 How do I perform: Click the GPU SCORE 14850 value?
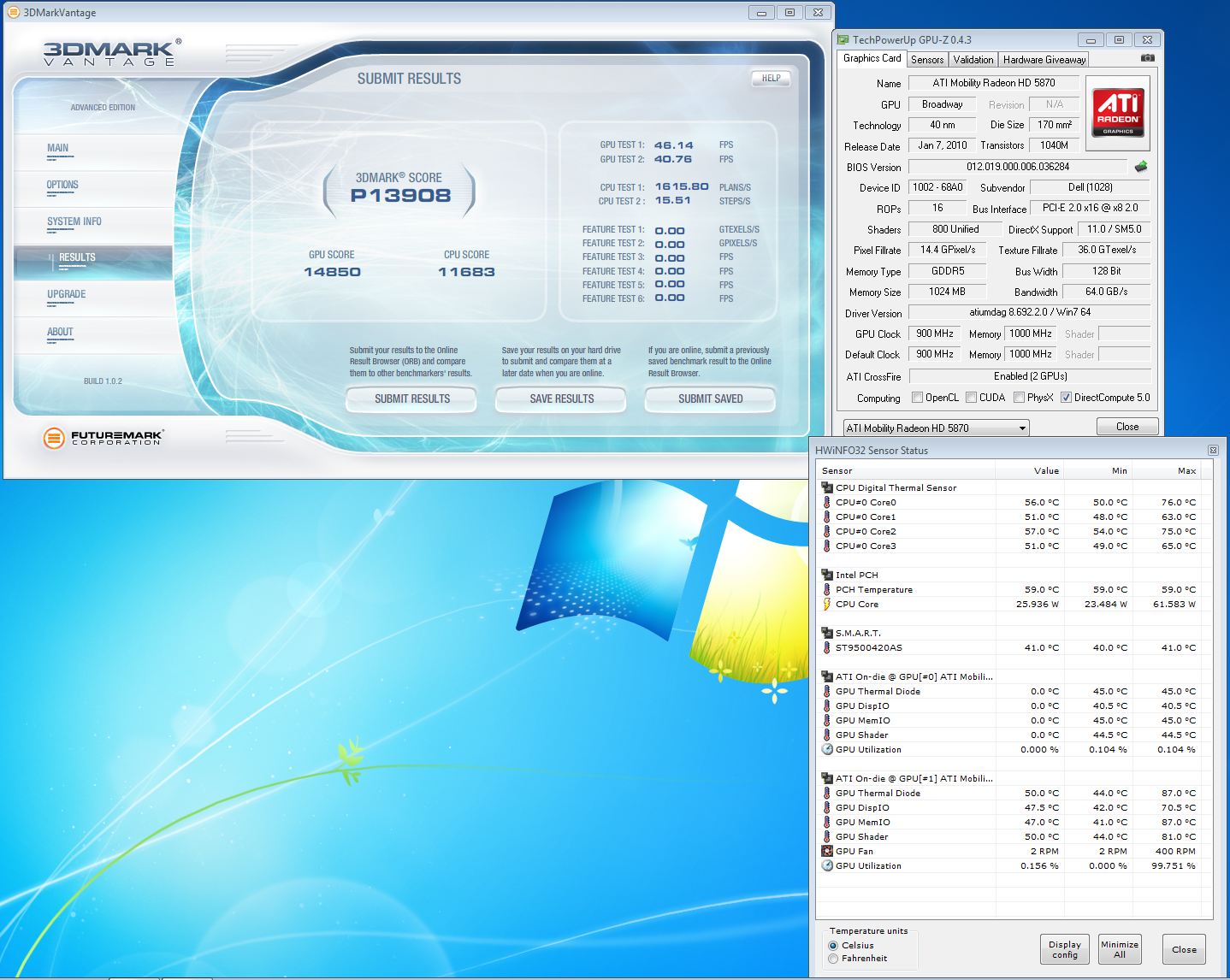tap(332, 272)
